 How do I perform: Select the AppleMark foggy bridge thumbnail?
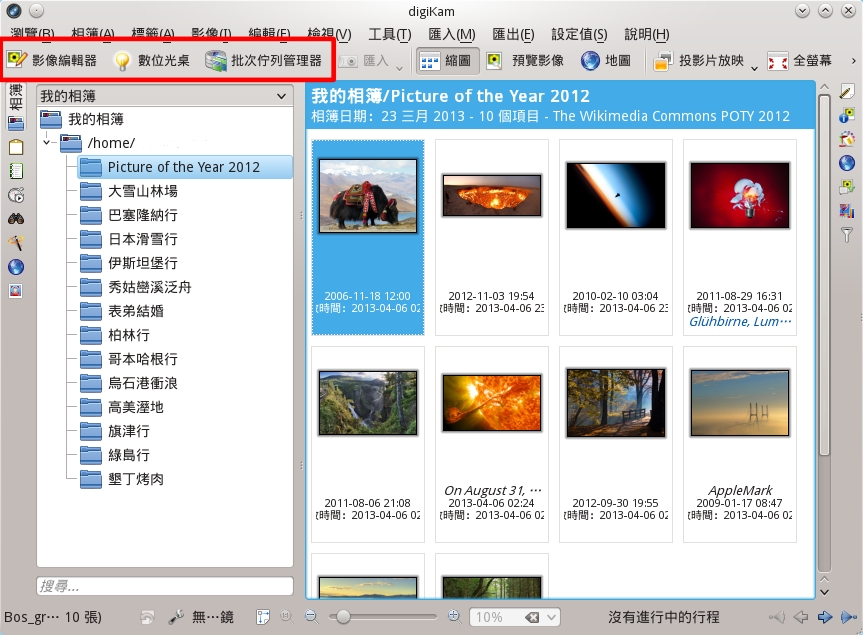point(740,403)
